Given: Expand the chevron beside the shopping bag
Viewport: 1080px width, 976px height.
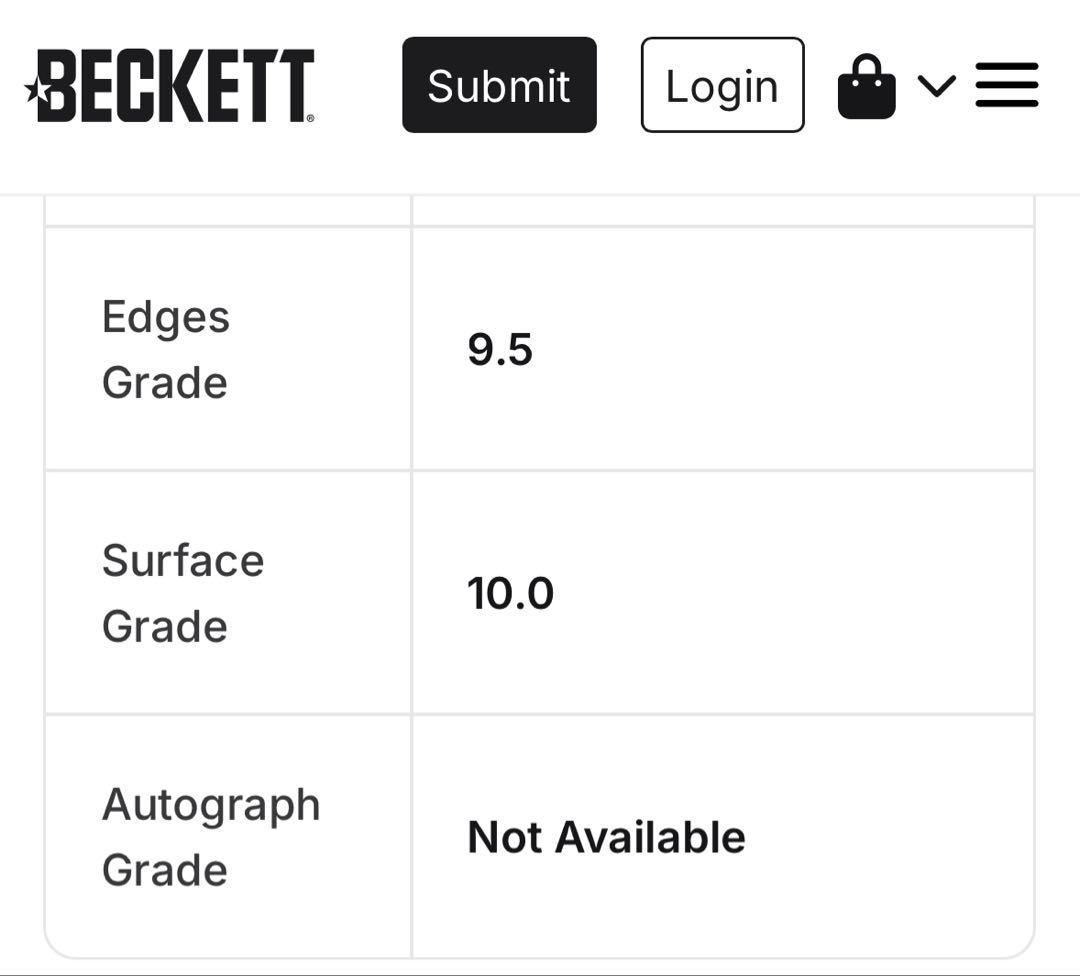Looking at the screenshot, I should [936, 86].
